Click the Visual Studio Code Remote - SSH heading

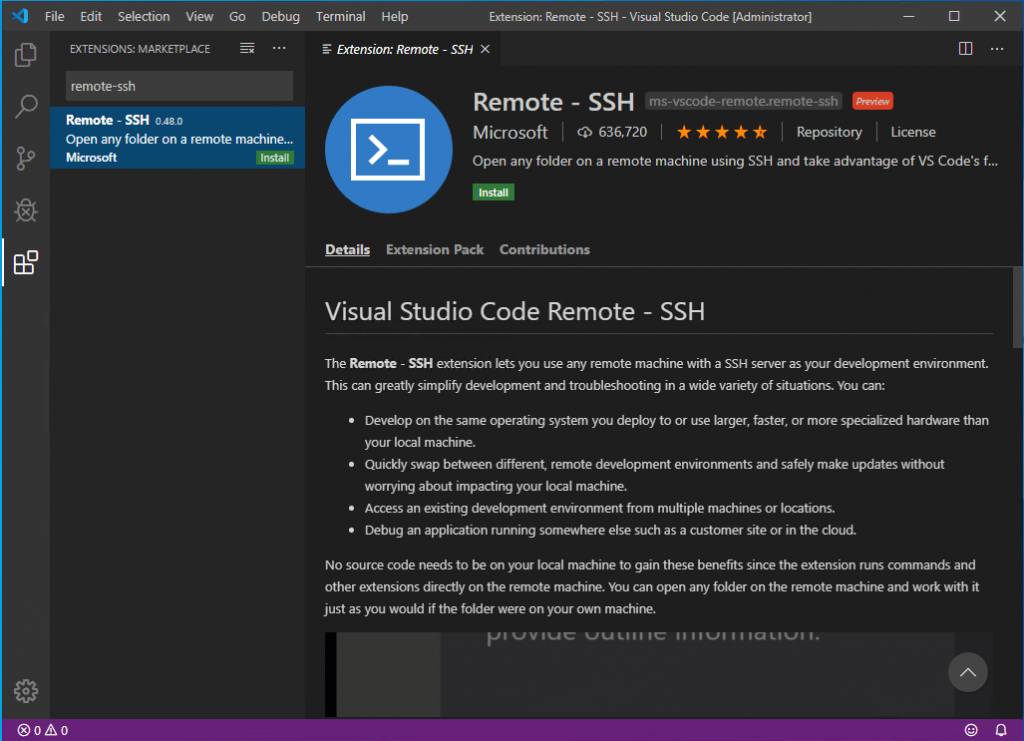(515, 311)
